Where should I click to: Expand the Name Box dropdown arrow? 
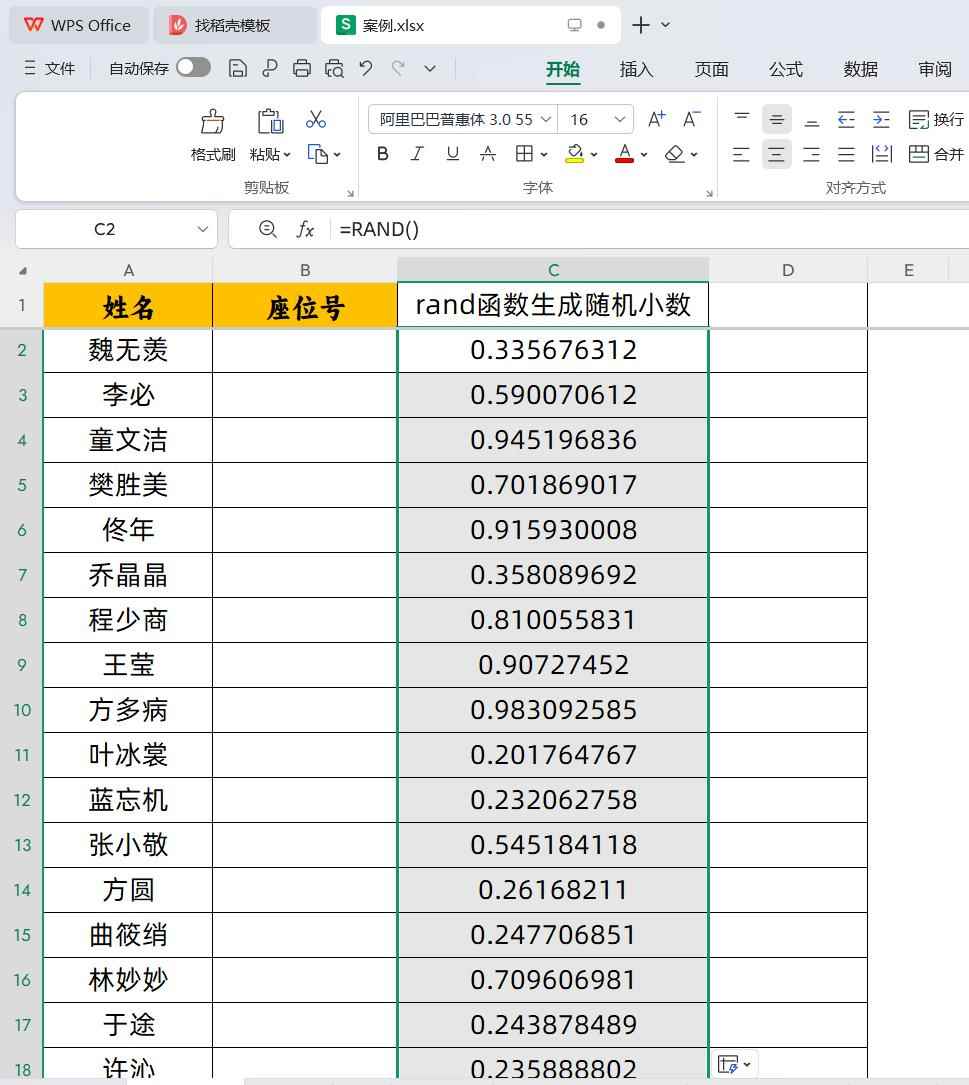click(202, 229)
